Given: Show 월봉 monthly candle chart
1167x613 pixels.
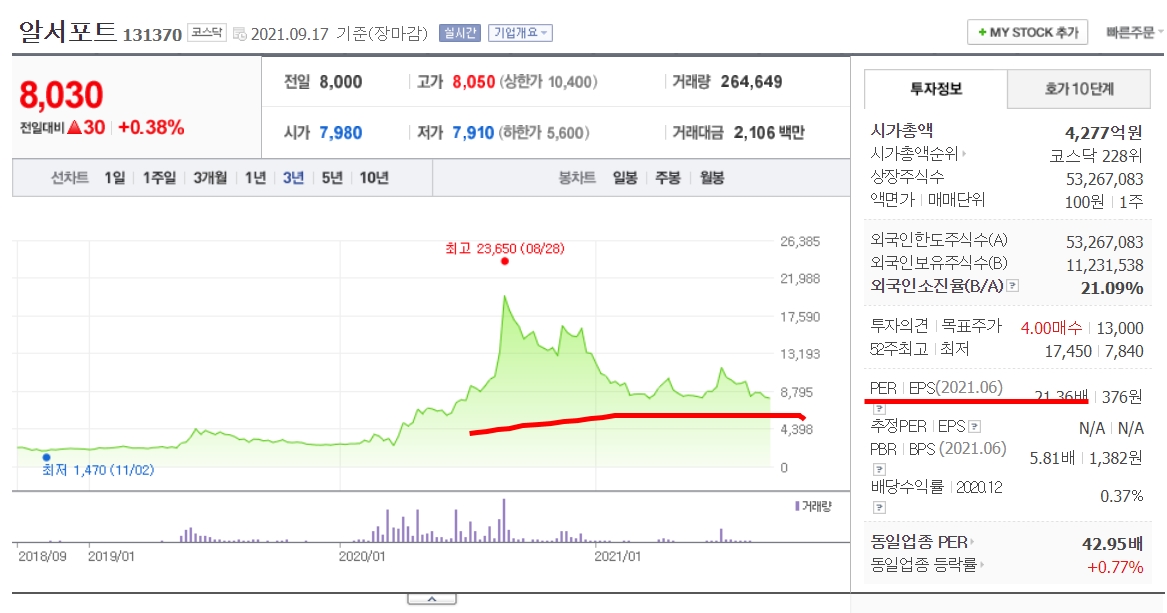Looking at the screenshot, I should click(712, 178).
